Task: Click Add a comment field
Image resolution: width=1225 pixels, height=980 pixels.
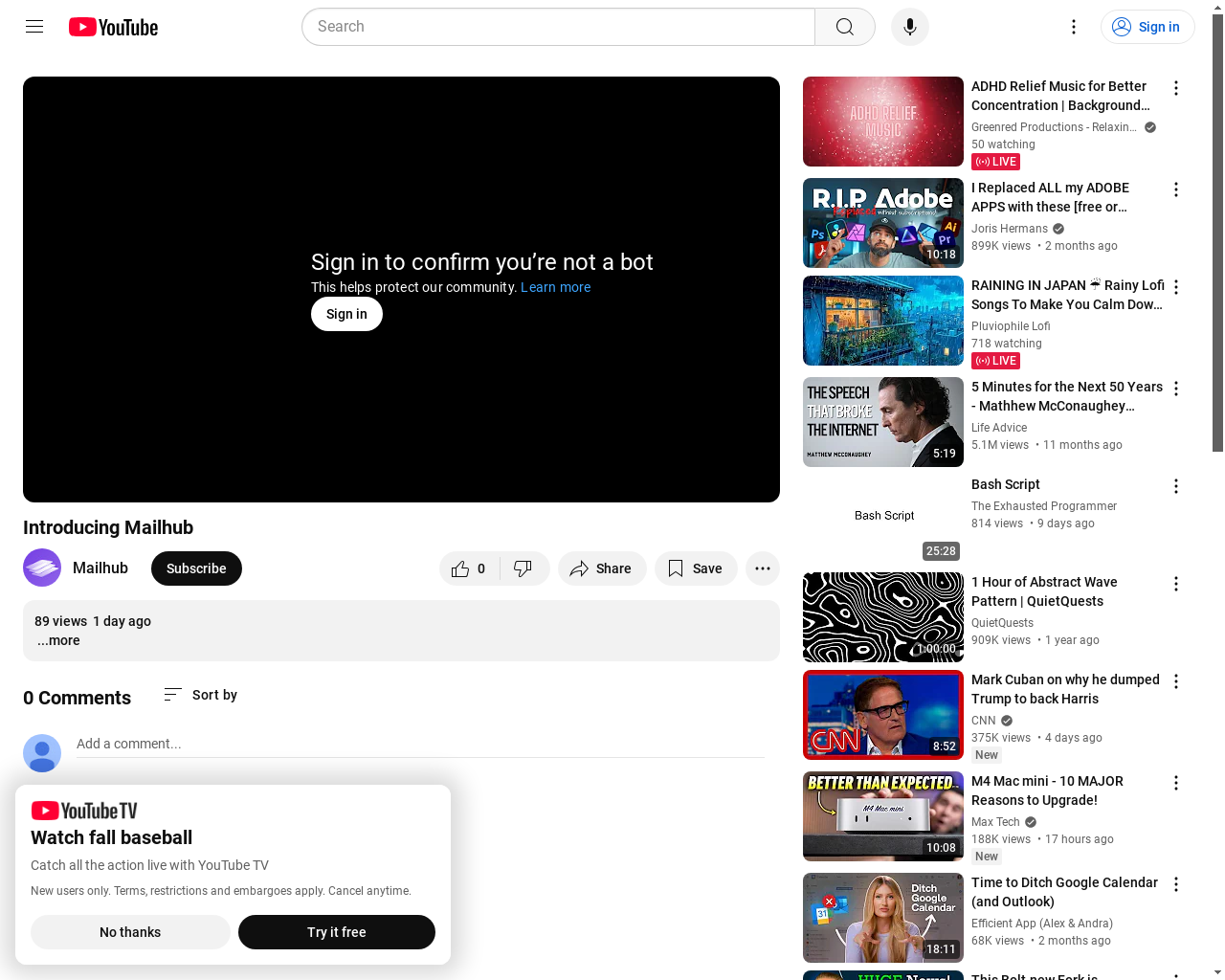Action: 420,744
